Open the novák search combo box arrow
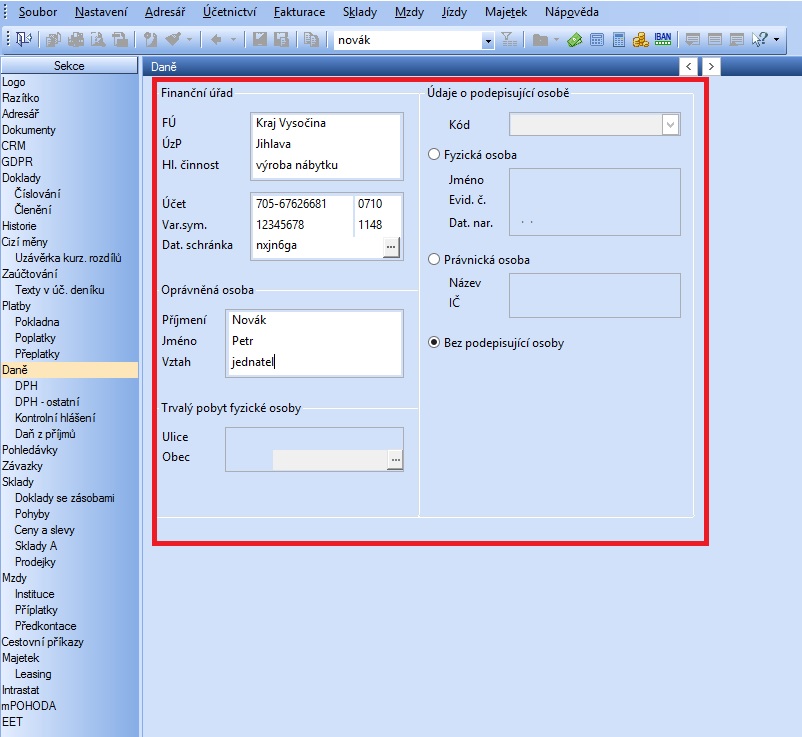 pyautogui.click(x=488, y=40)
